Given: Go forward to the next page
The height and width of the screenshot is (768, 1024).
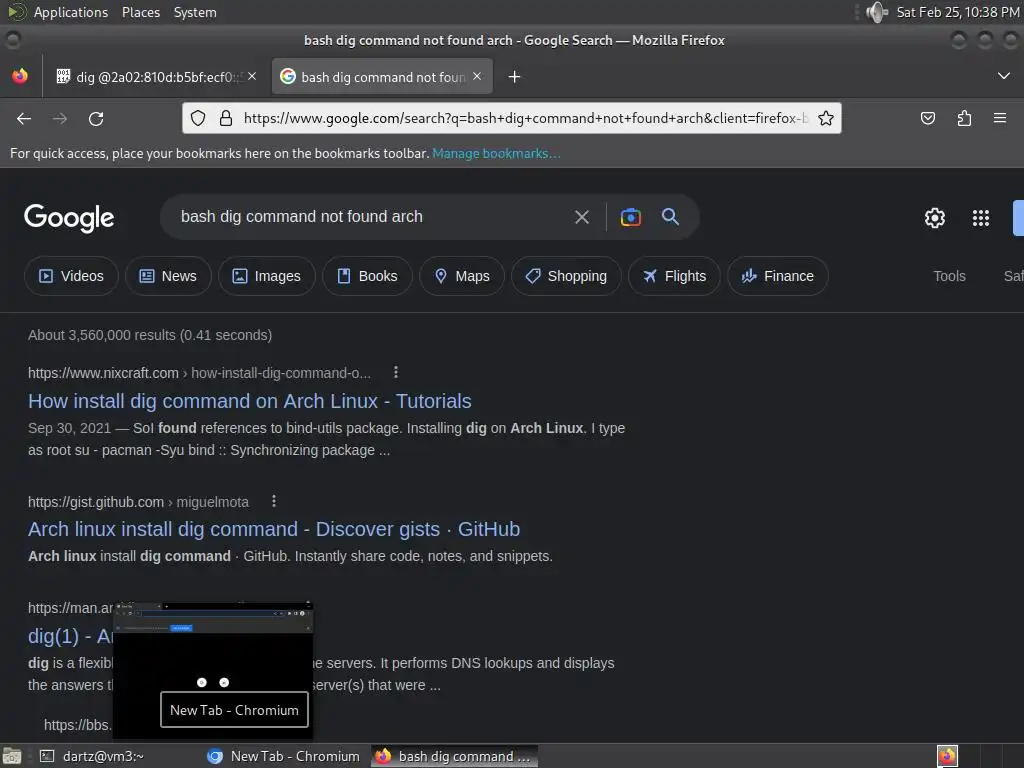Looking at the screenshot, I should (x=60, y=118).
